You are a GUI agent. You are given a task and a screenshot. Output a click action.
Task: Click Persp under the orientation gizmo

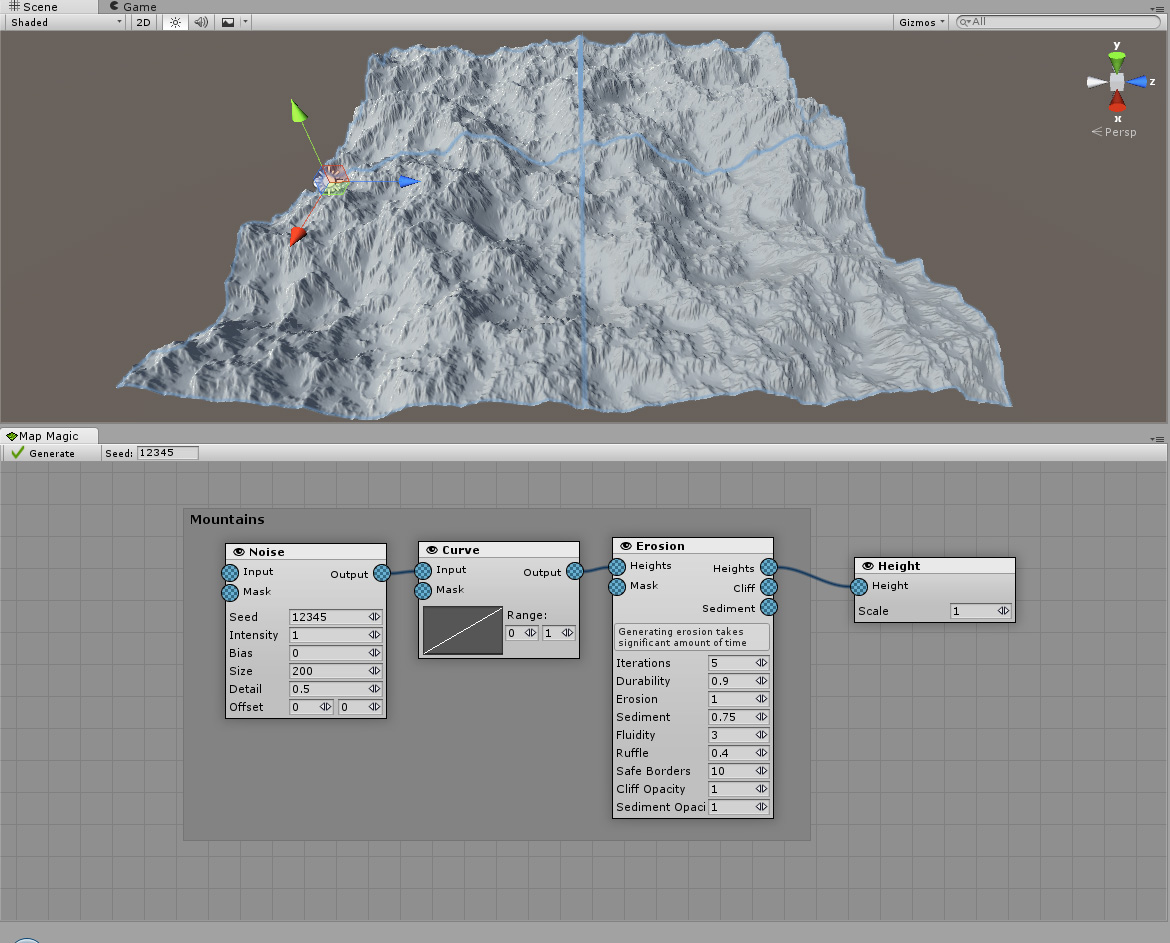click(1119, 131)
